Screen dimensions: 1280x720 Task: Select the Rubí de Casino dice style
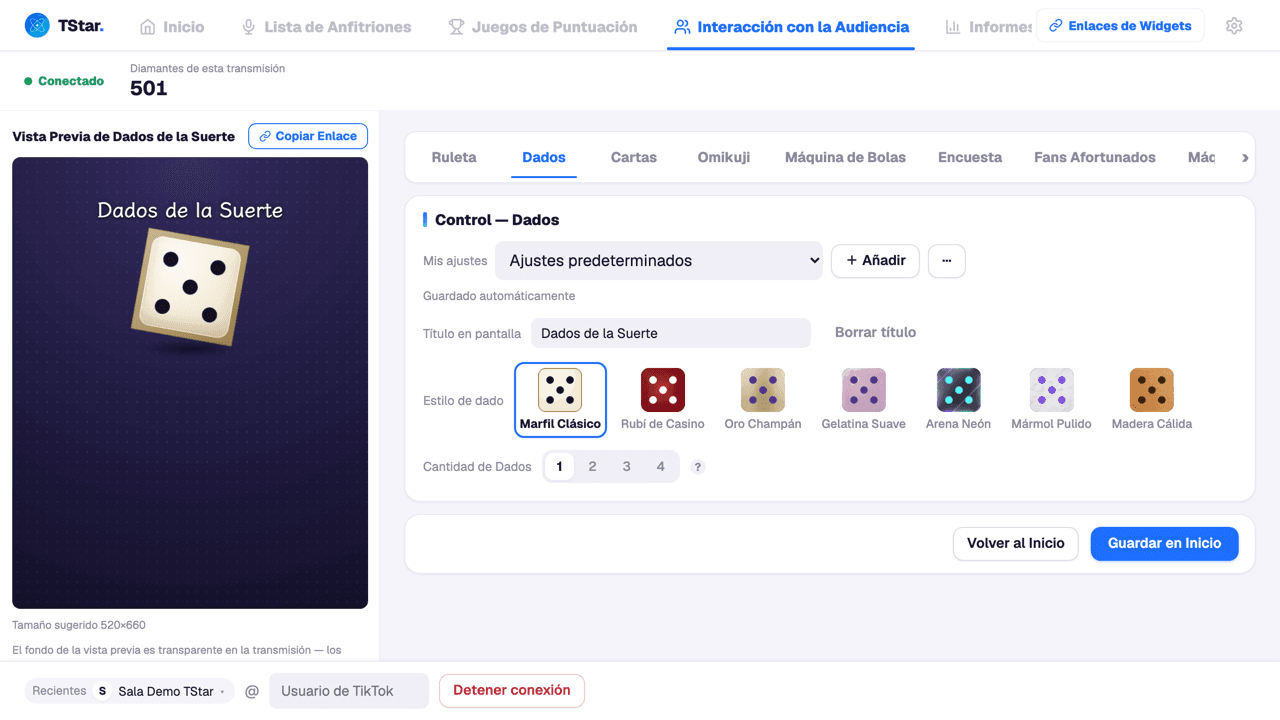pos(663,399)
